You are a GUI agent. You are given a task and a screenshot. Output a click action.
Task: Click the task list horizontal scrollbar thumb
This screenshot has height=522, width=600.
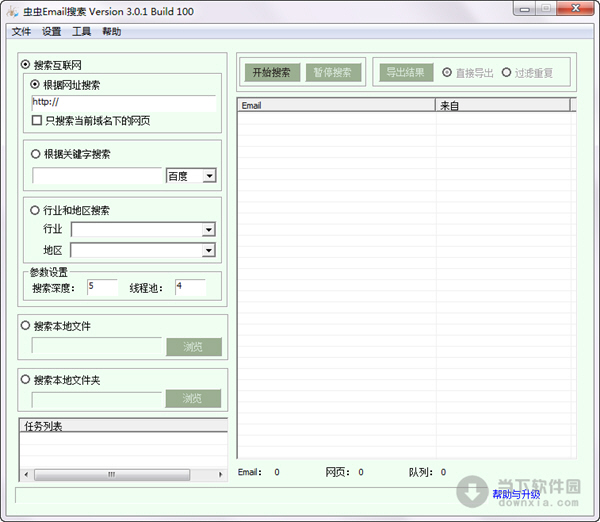coord(112,475)
